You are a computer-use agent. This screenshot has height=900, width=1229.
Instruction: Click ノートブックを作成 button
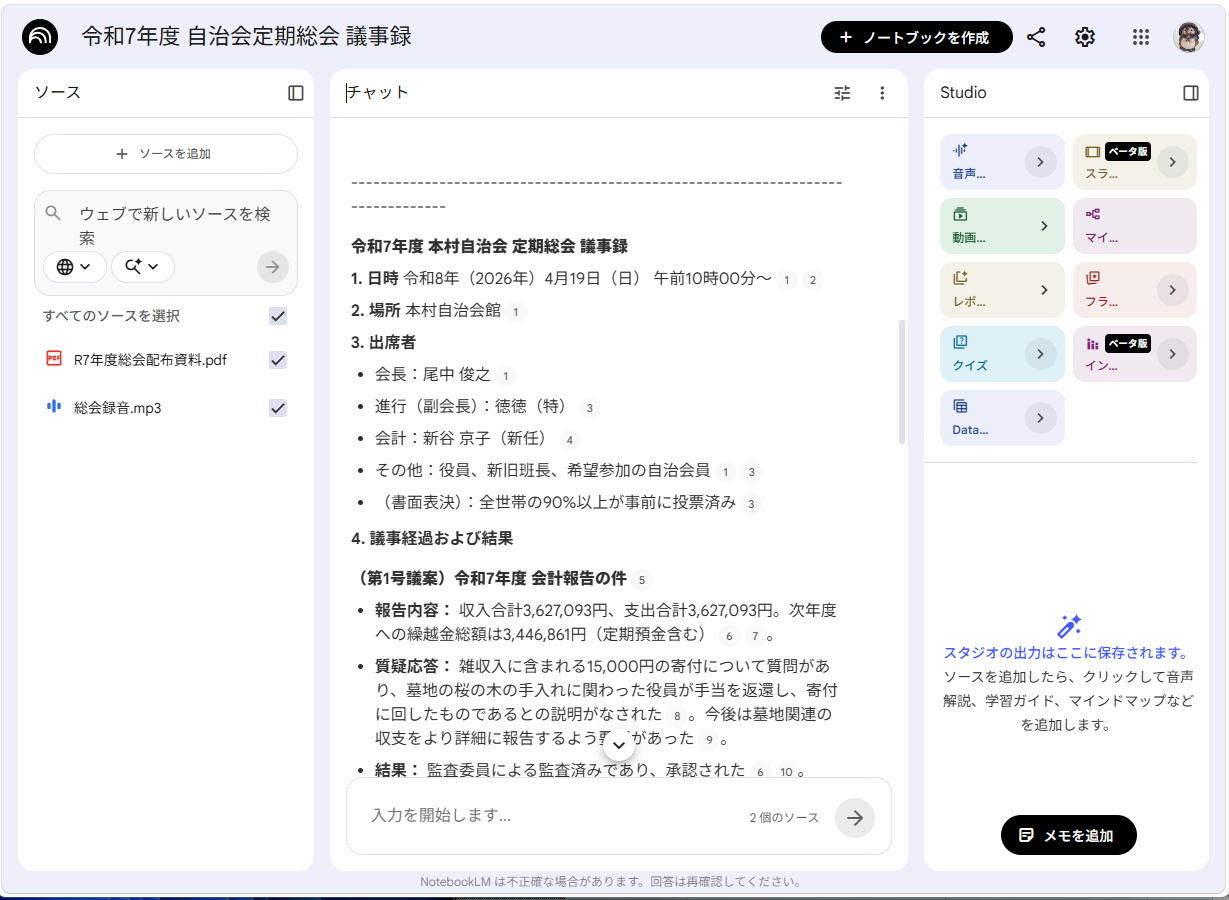[x=916, y=37]
